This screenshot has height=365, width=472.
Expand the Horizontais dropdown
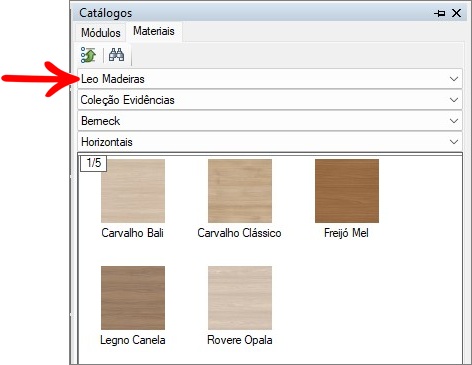click(x=270, y=142)
